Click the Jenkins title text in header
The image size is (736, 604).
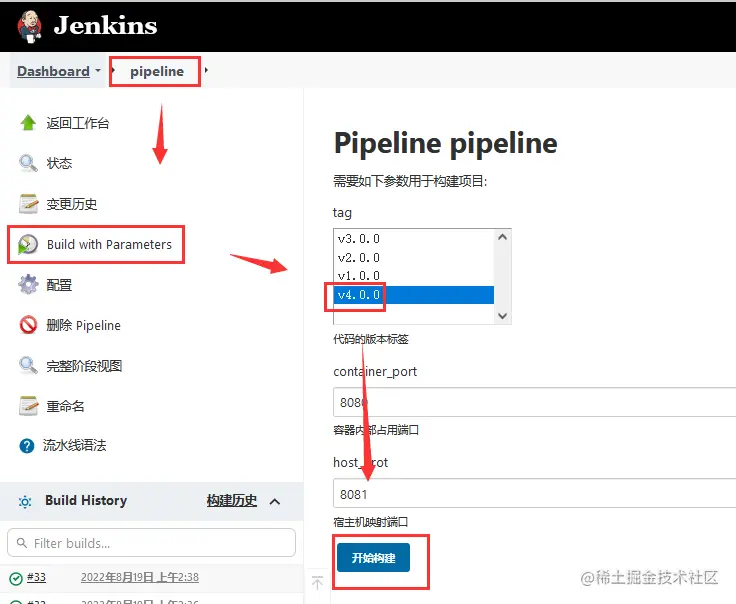(105, 25)
